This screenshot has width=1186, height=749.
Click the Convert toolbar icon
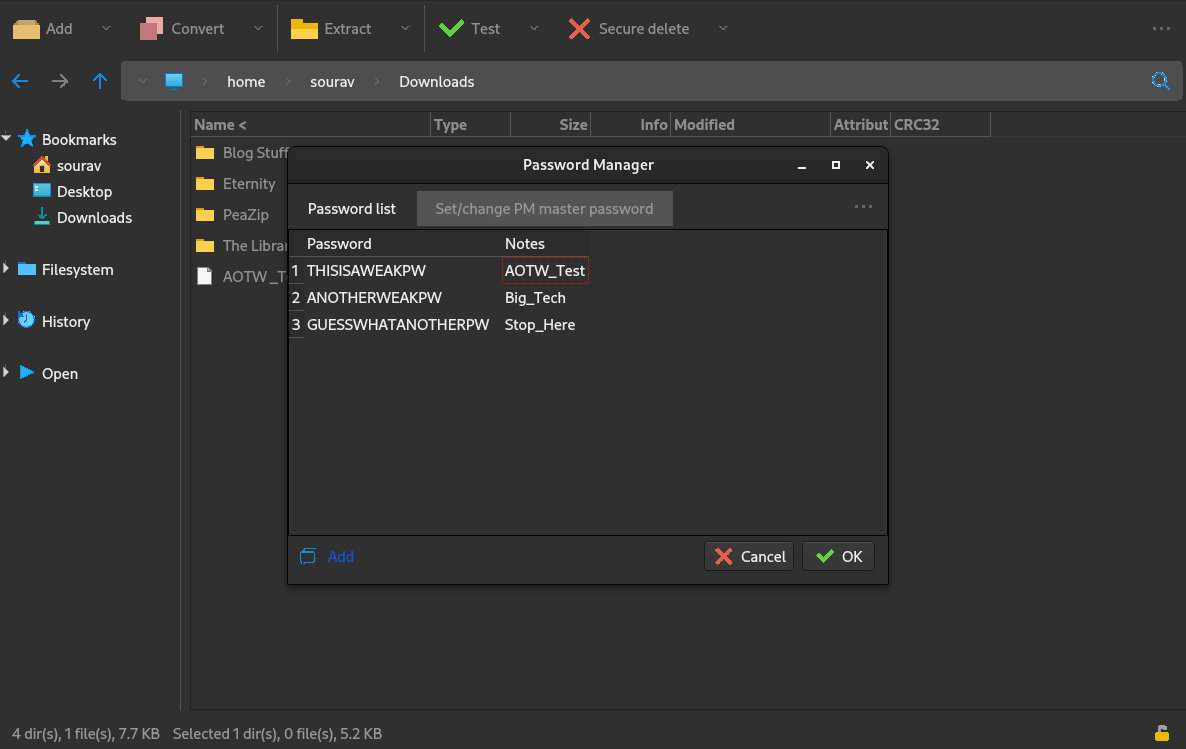point(151,29)
